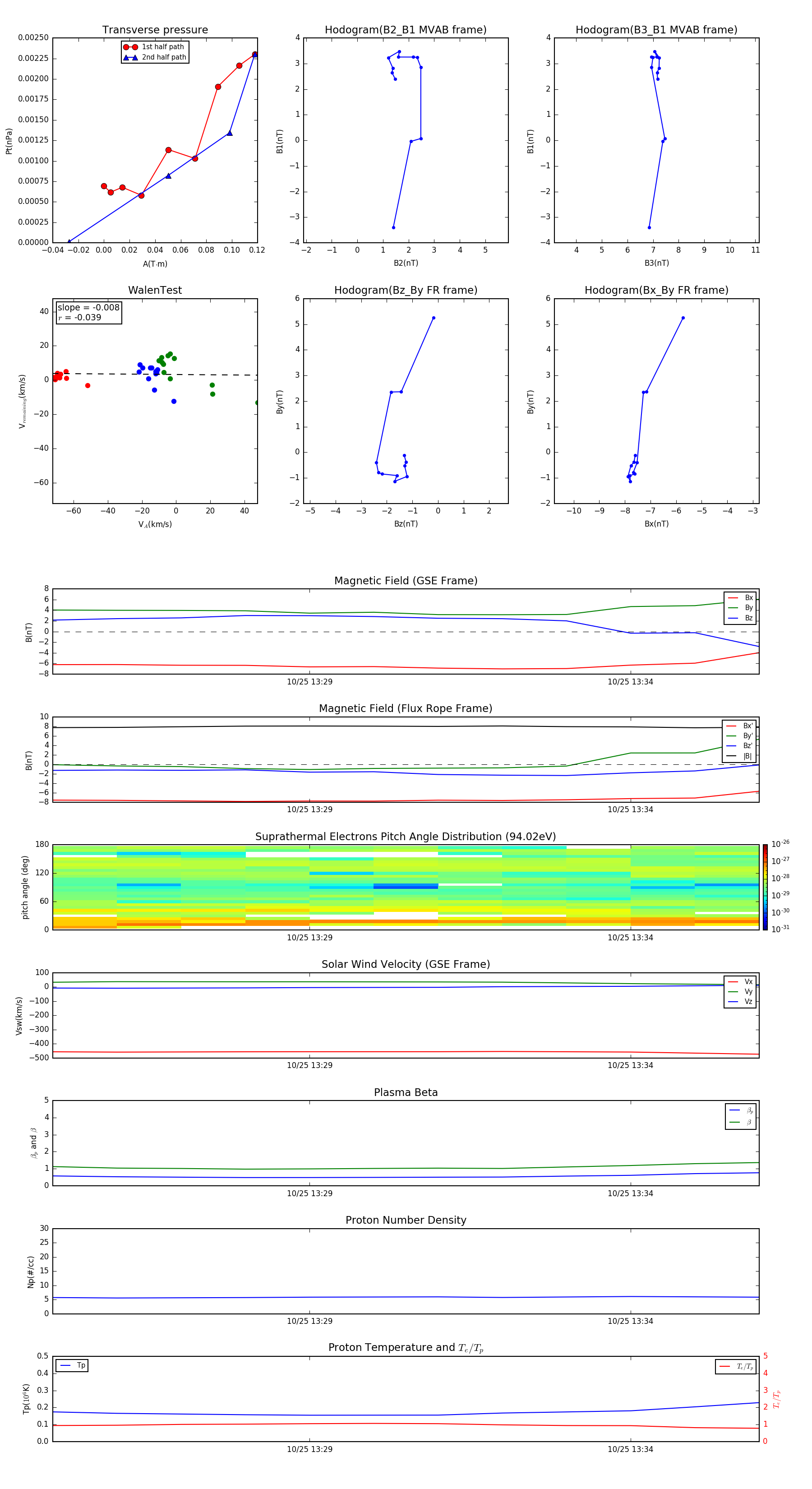The image size is (812, 1489).
Task: Select the Vy entry in velocity legend
Action: tap(740, 991)
